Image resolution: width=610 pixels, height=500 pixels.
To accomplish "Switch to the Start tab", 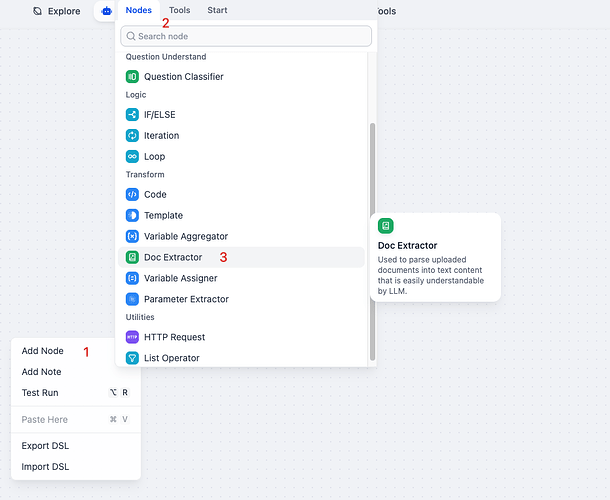I will (217, 10).
